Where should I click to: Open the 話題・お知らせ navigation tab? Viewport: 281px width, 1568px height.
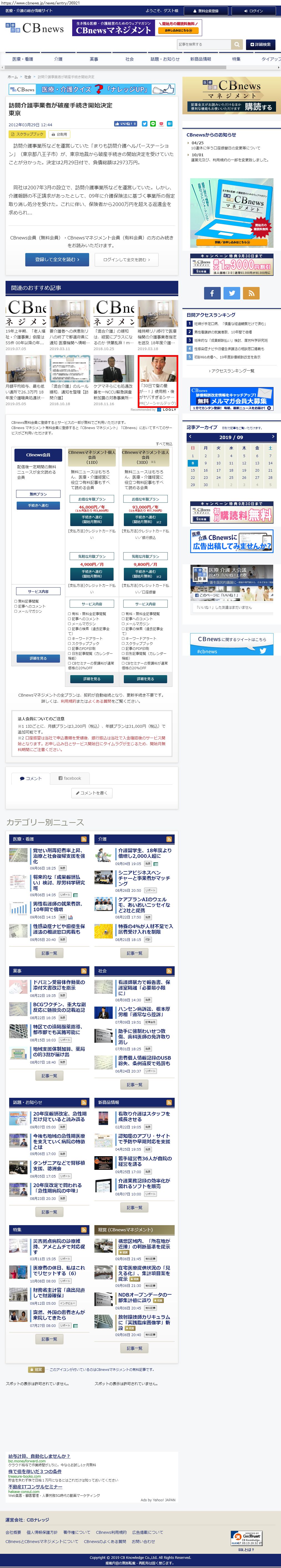[x=165, y=59]
